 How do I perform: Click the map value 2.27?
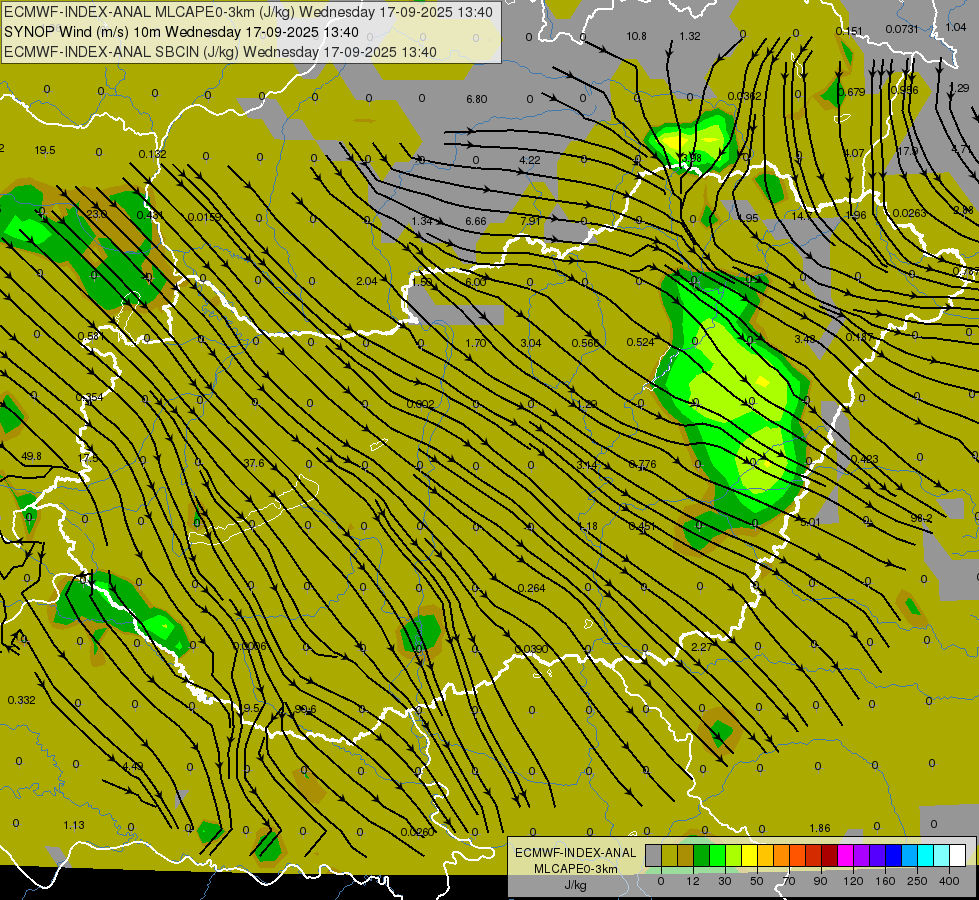701,647
